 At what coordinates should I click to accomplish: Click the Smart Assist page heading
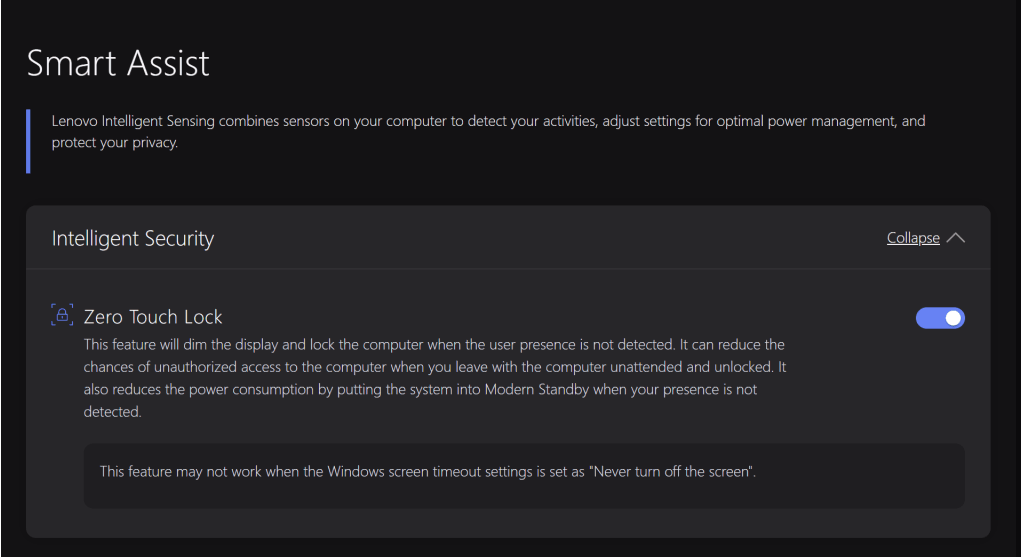(118, 63)
